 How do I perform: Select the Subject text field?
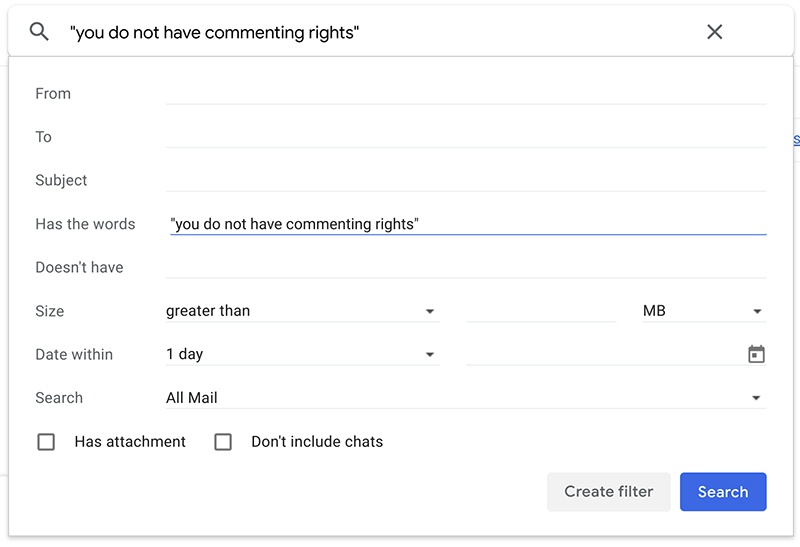[465, 180]
